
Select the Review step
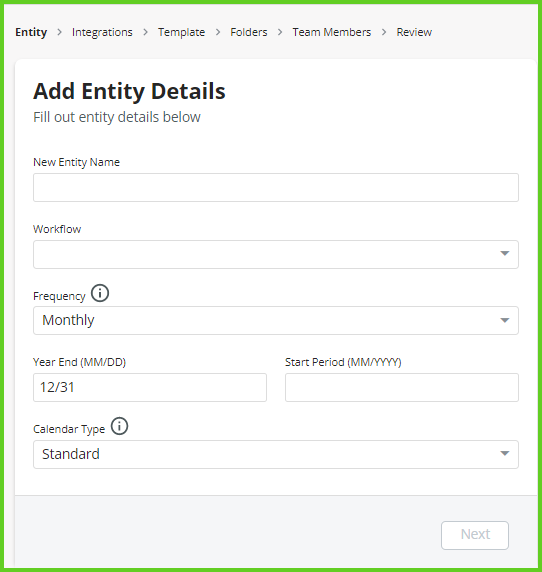[x=414, y=32]
